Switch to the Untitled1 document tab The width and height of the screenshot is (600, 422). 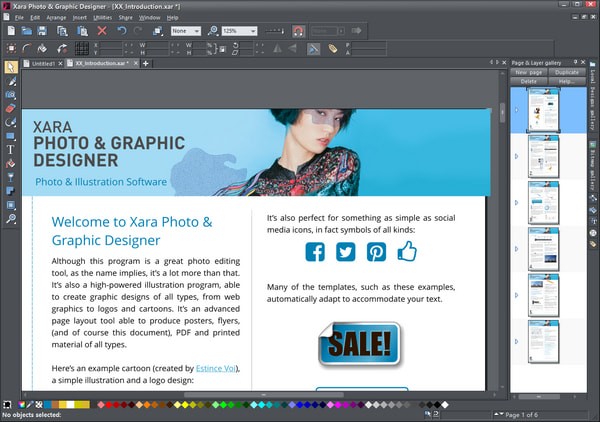tap(45, 63)
